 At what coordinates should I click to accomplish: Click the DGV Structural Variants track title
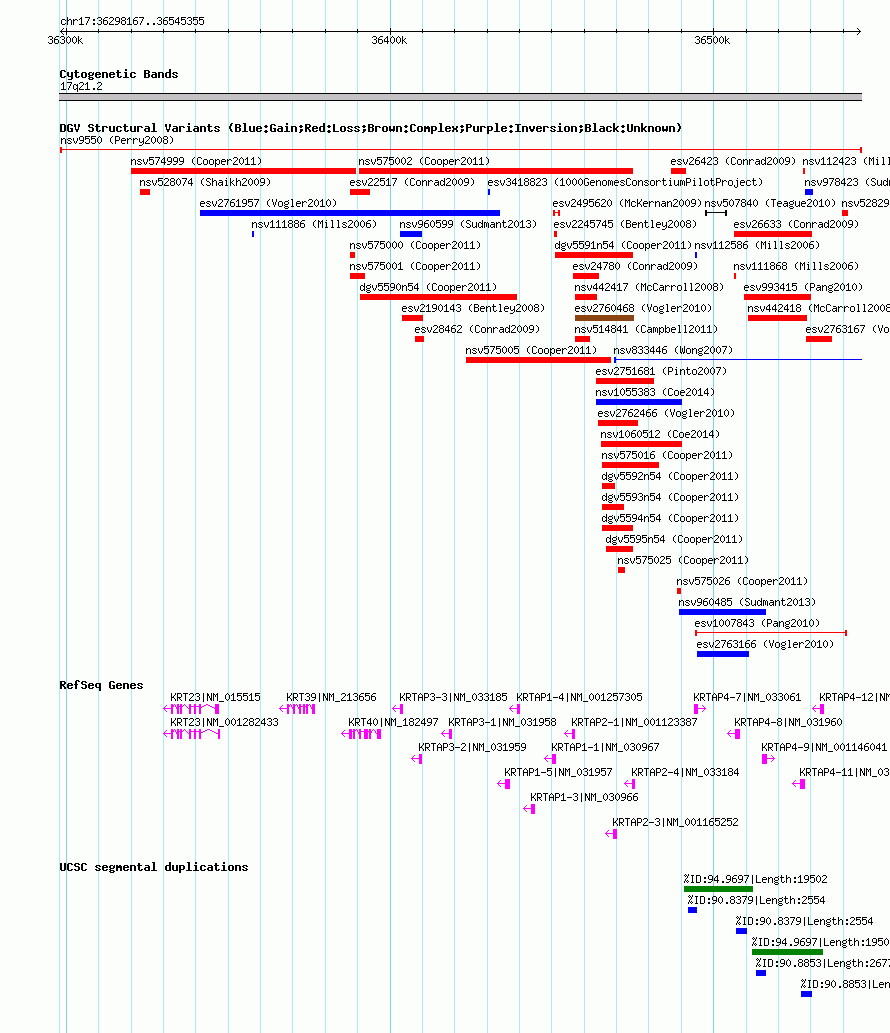(x=370, y=128)
